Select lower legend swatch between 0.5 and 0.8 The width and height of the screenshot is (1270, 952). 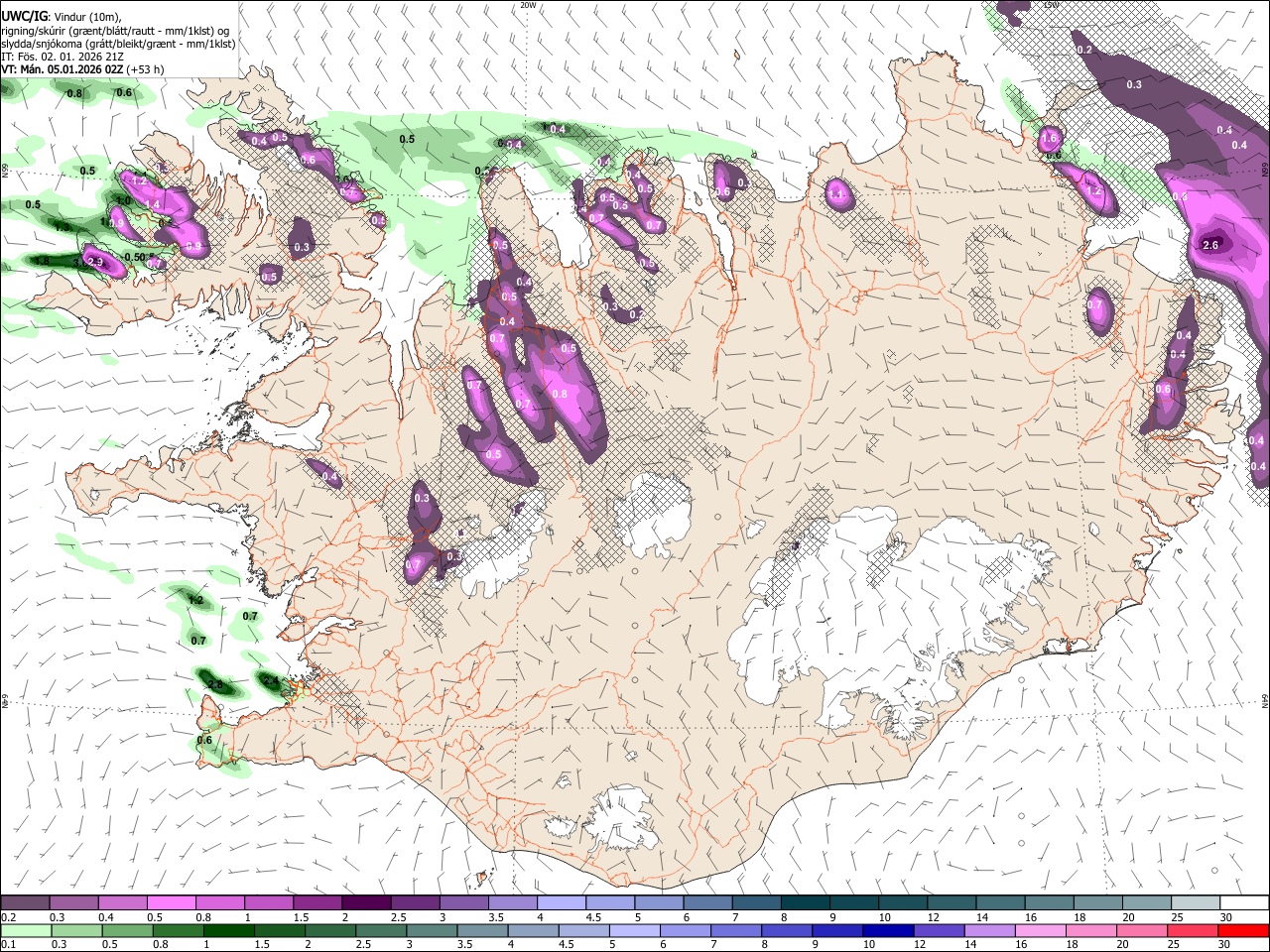click(127, 931)
